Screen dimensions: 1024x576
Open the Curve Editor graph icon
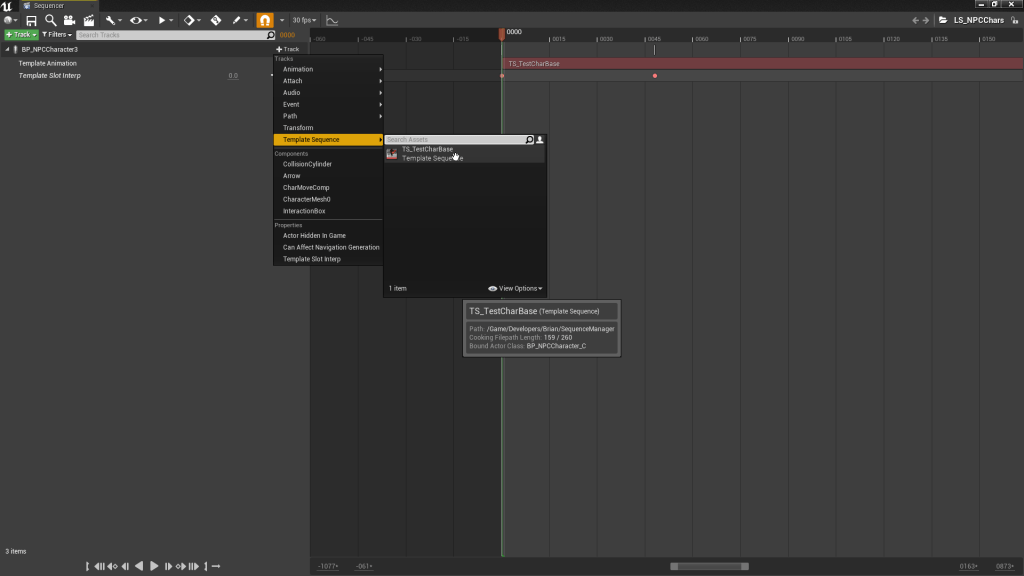point(332,20)
